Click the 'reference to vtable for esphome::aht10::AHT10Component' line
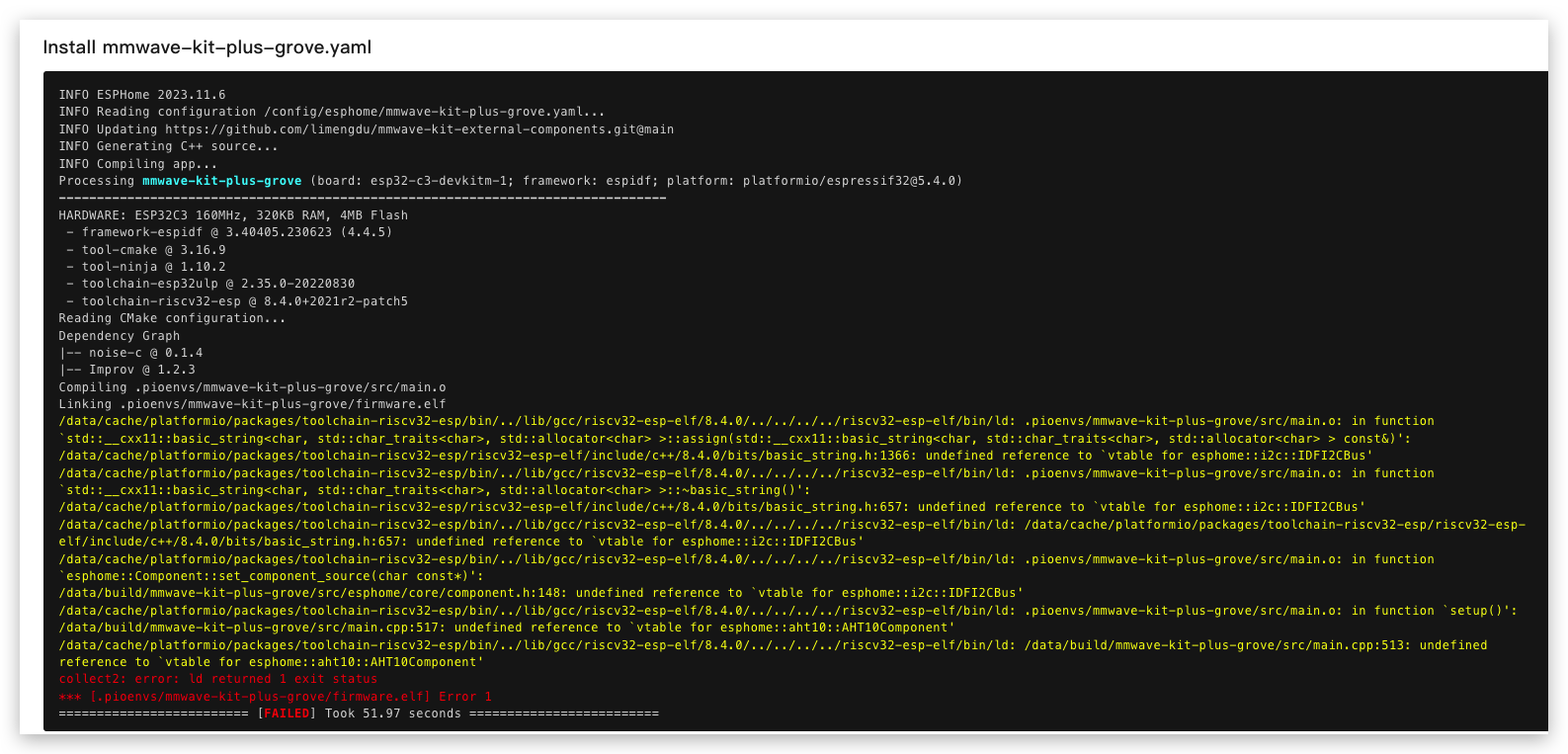The height and width of the screenshot is (754, 1568). pyautogui.click(x=272, y=662)
